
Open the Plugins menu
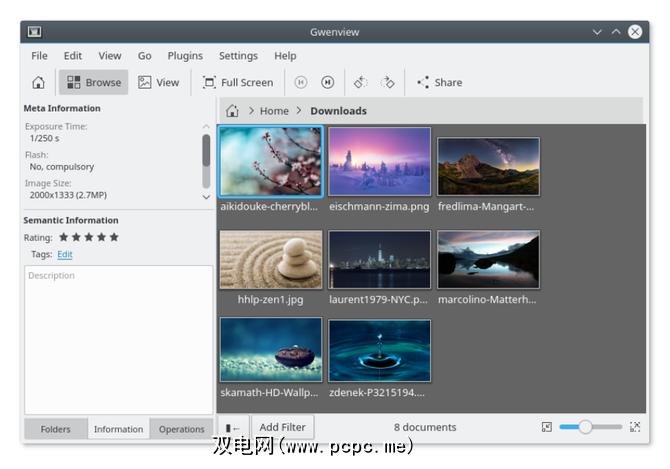184,56
